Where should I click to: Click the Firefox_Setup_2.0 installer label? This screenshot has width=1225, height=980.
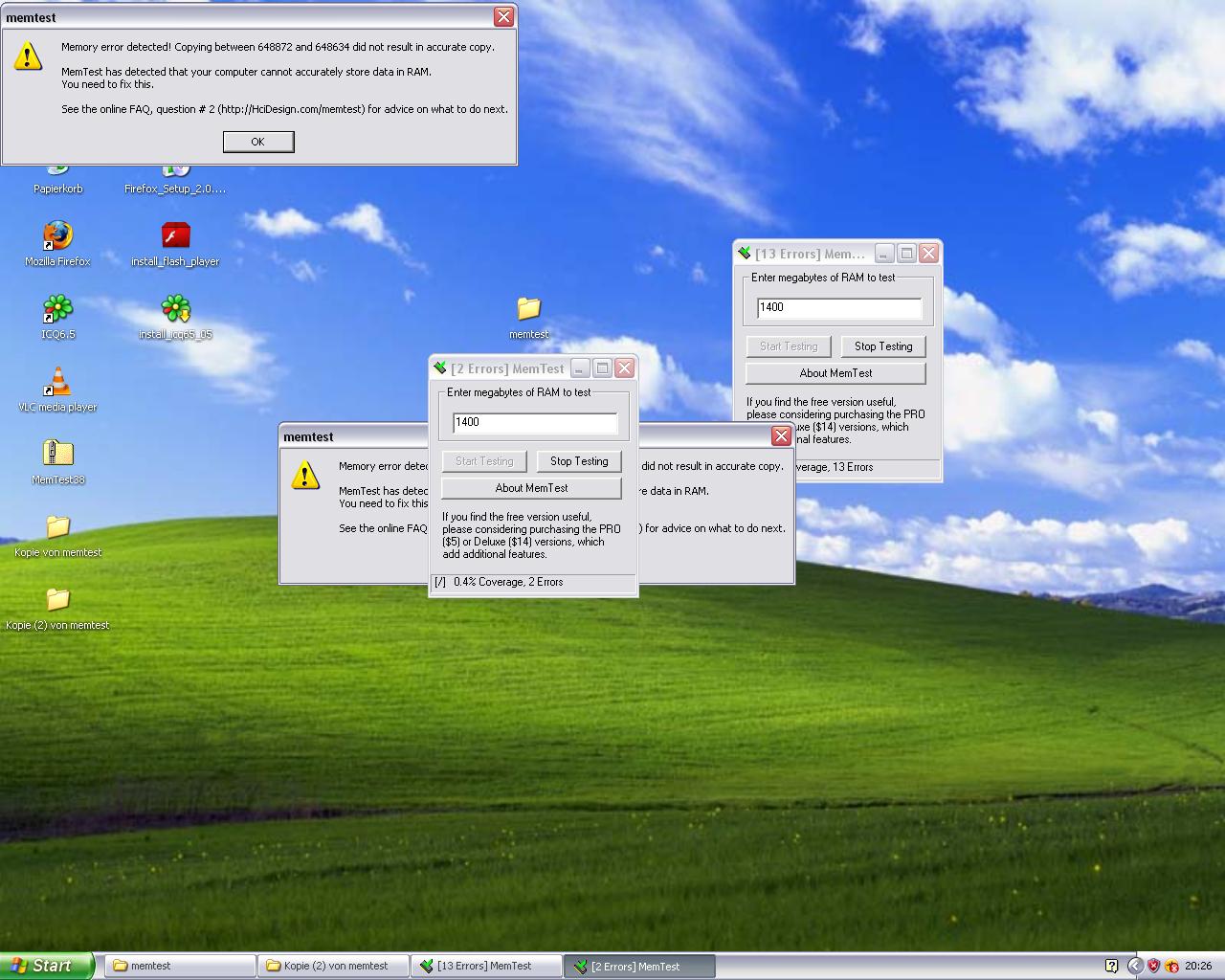tap(175, 189)
